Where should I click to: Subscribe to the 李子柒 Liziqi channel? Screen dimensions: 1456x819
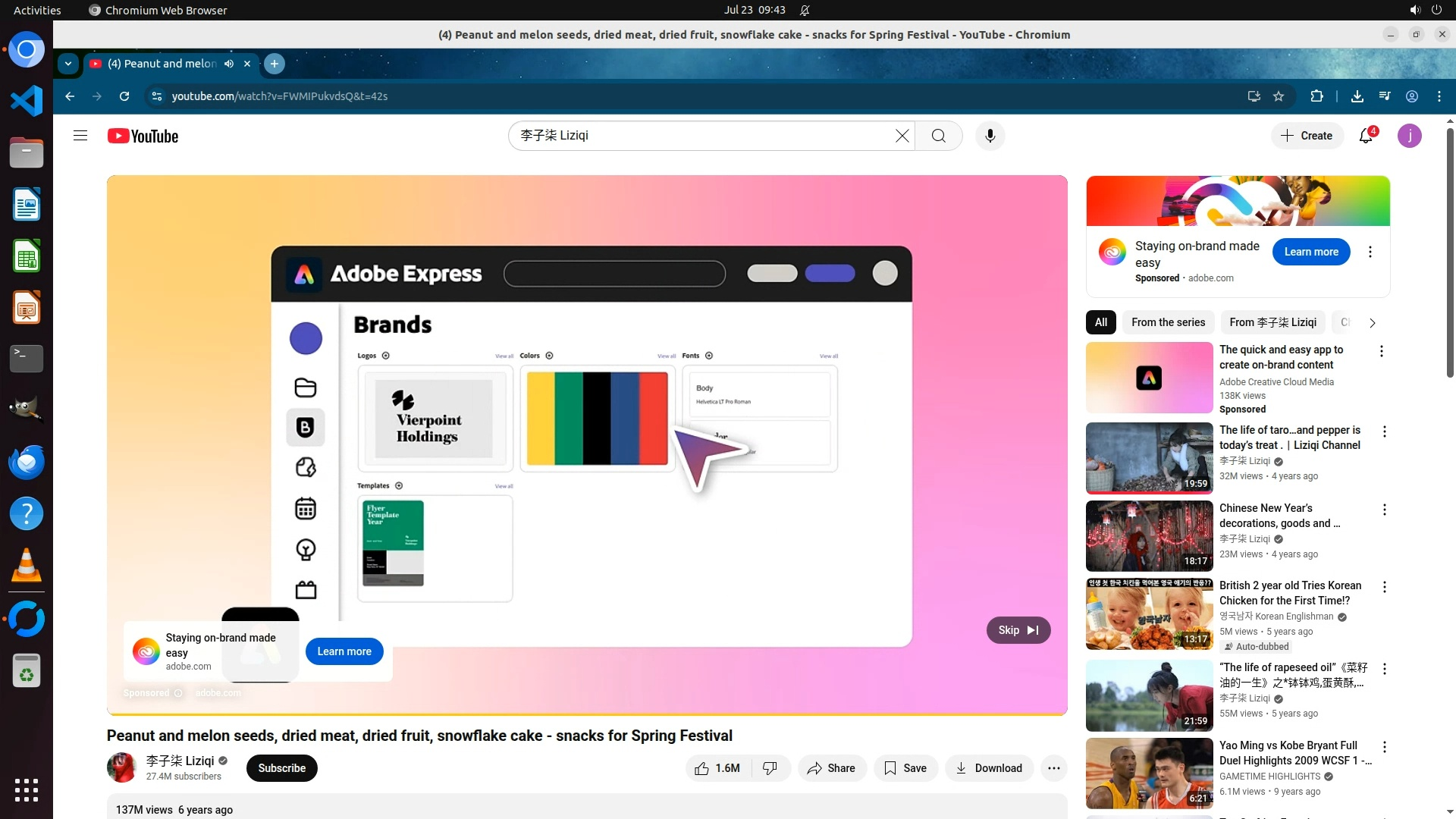[x=281, y=768]
